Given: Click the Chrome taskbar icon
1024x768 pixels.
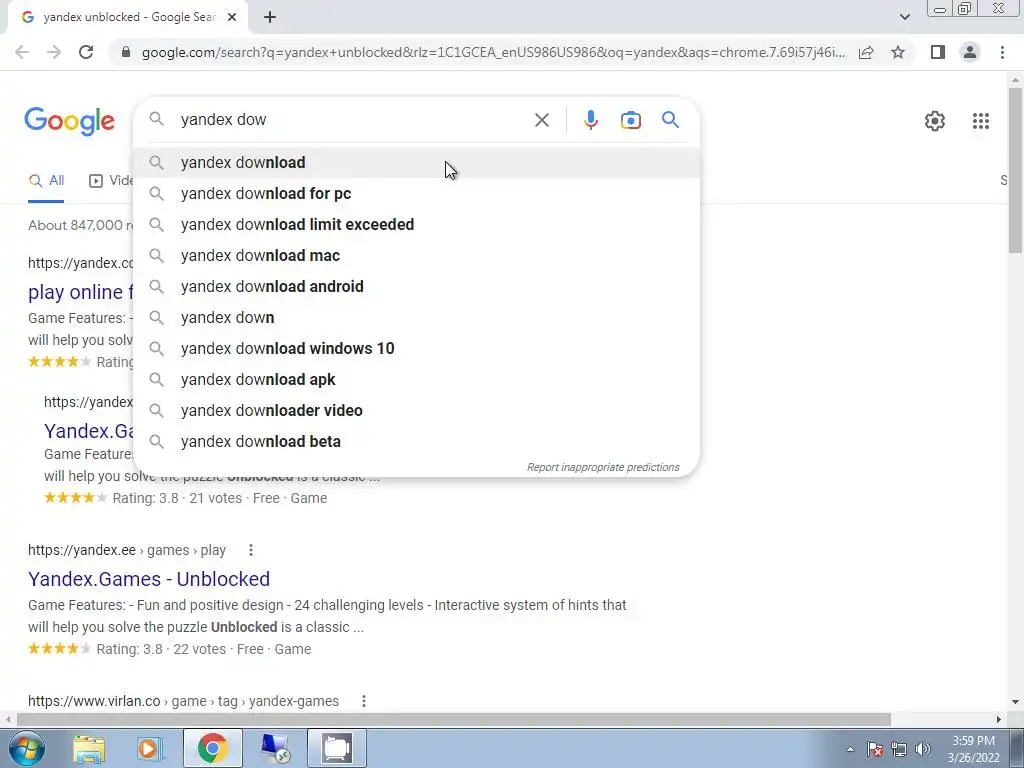Looking at the screenshot, I should pyautogui.click(x=212, y=748).
